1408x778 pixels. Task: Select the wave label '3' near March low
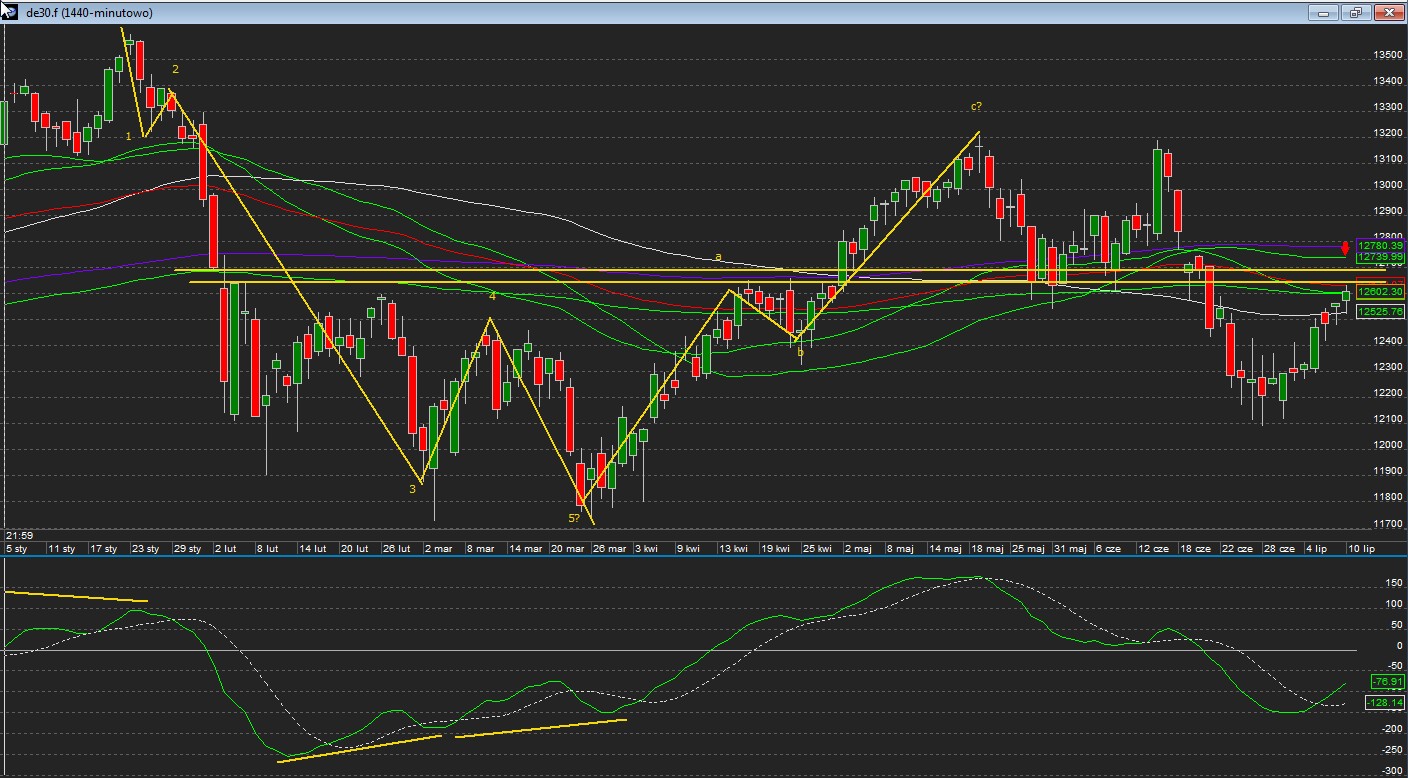coord(412,489)
